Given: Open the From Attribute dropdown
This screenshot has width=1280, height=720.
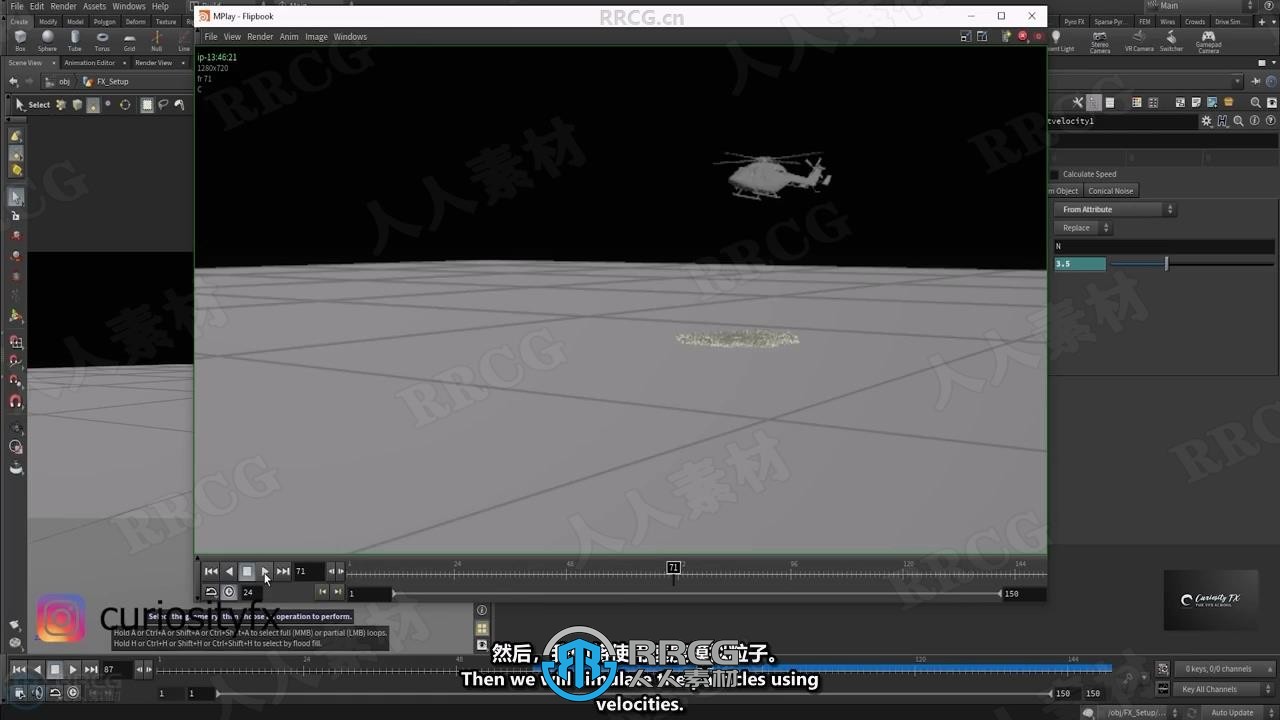Looking at the screenshot, I should coord(1115,209).
